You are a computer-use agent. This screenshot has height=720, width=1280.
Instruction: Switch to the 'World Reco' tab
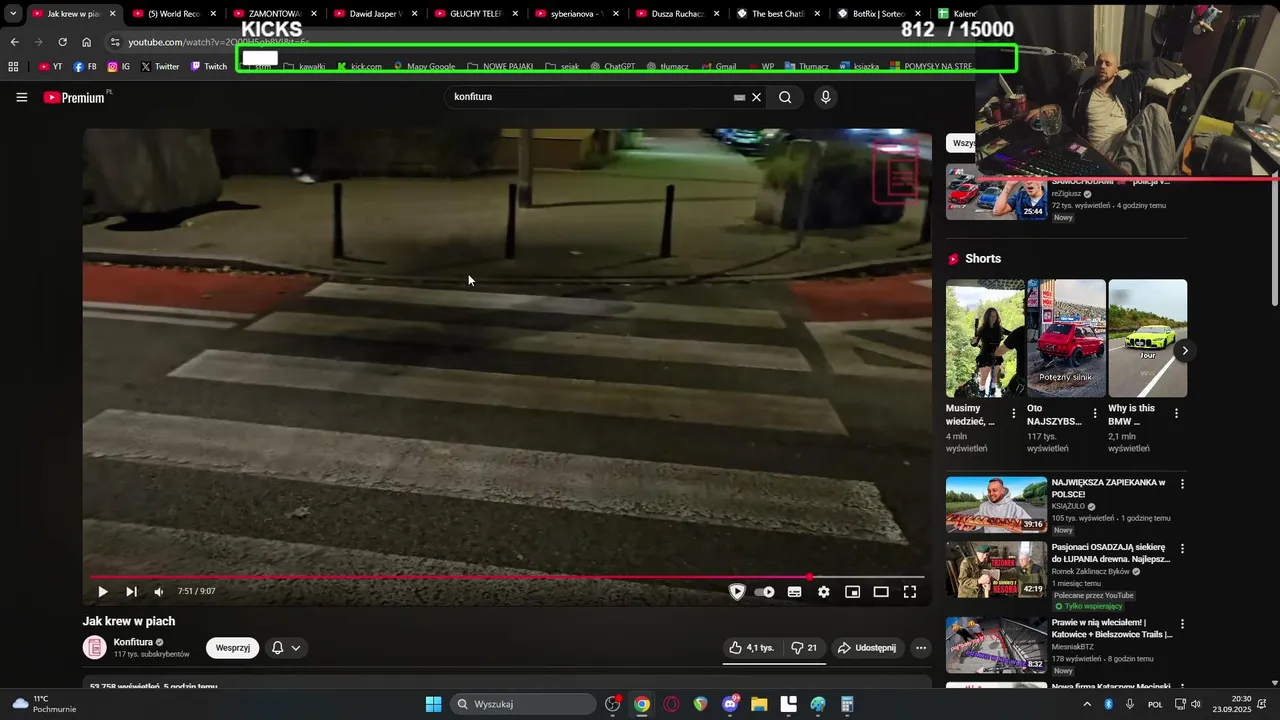pos(174,14)
